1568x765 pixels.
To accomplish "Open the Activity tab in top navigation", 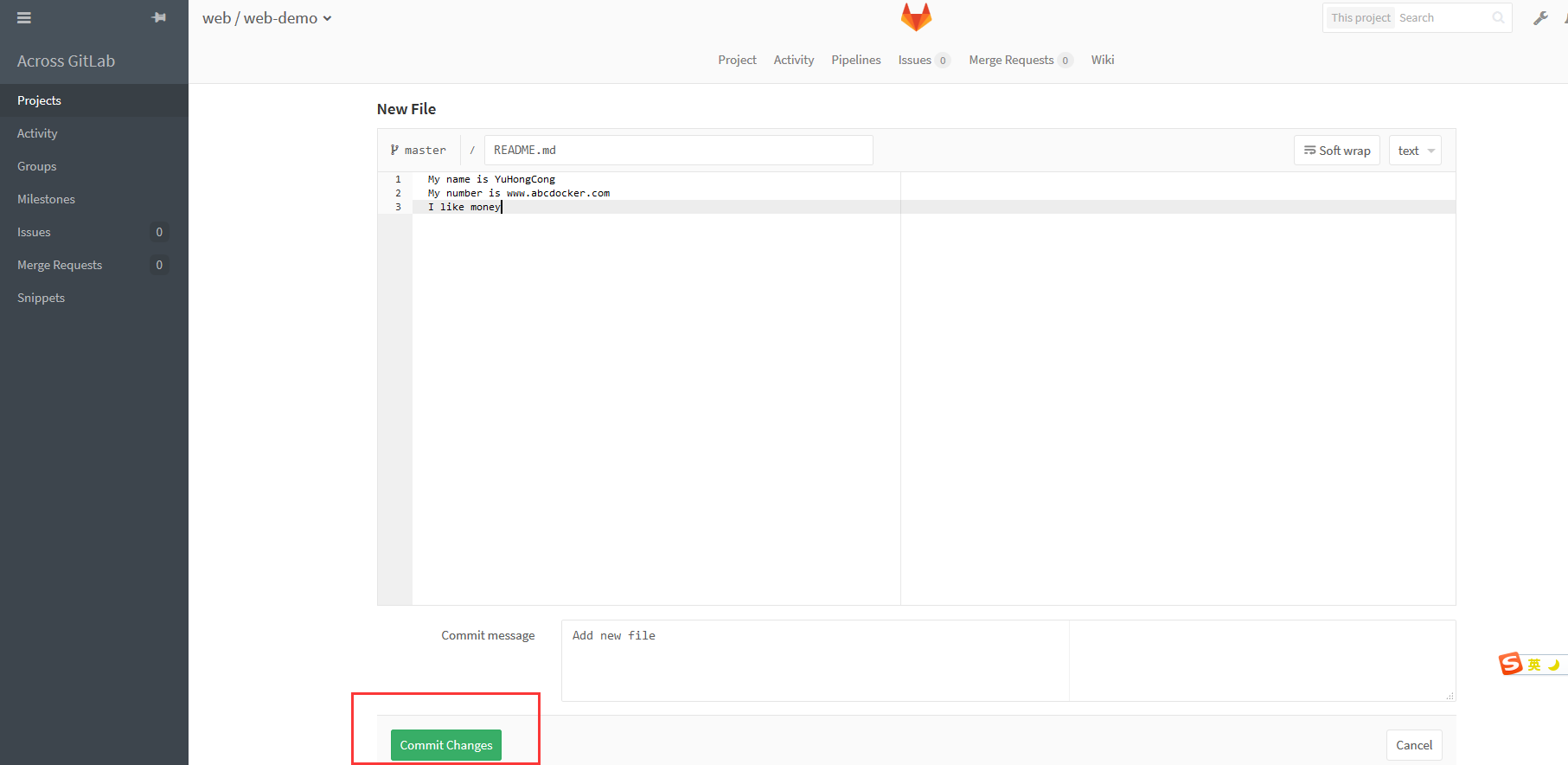I will coord(794,60).
